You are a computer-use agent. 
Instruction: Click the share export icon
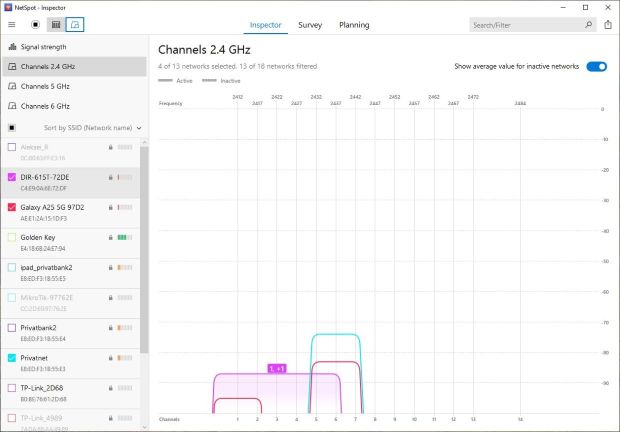point(608,25)
